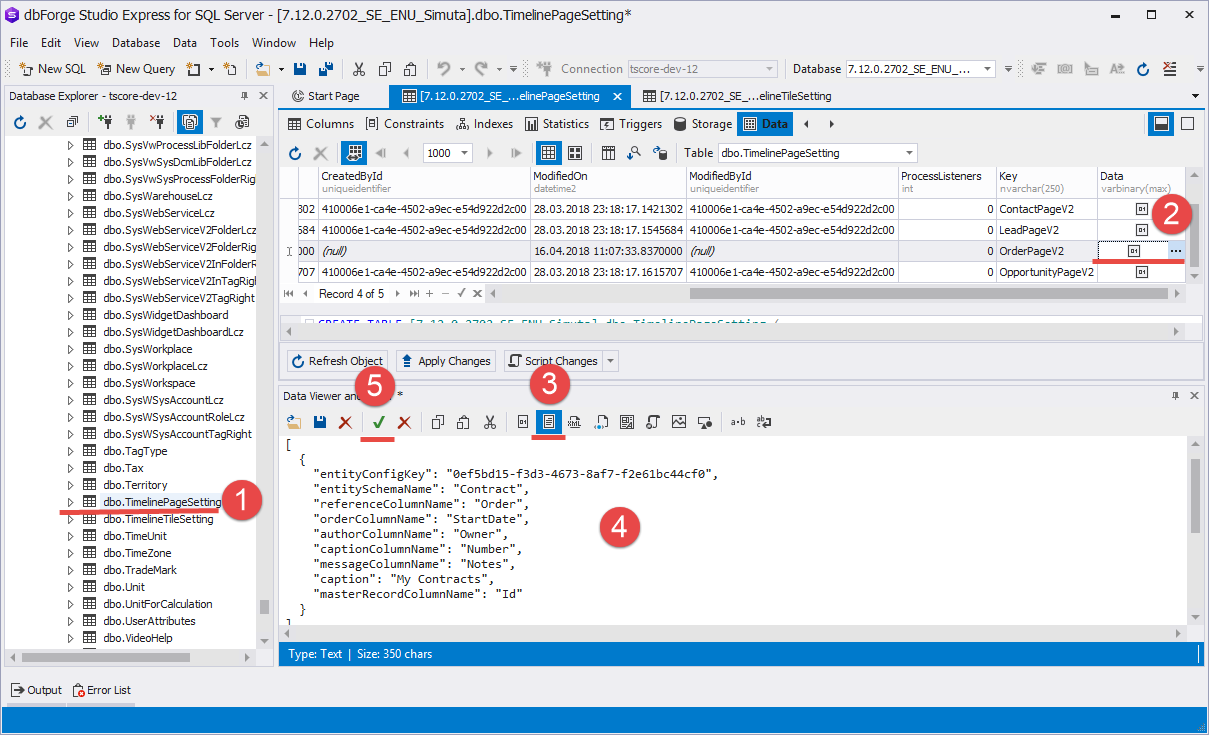Go to last page of grid records
1209x735 pixels.
click(x=516, y=153)
